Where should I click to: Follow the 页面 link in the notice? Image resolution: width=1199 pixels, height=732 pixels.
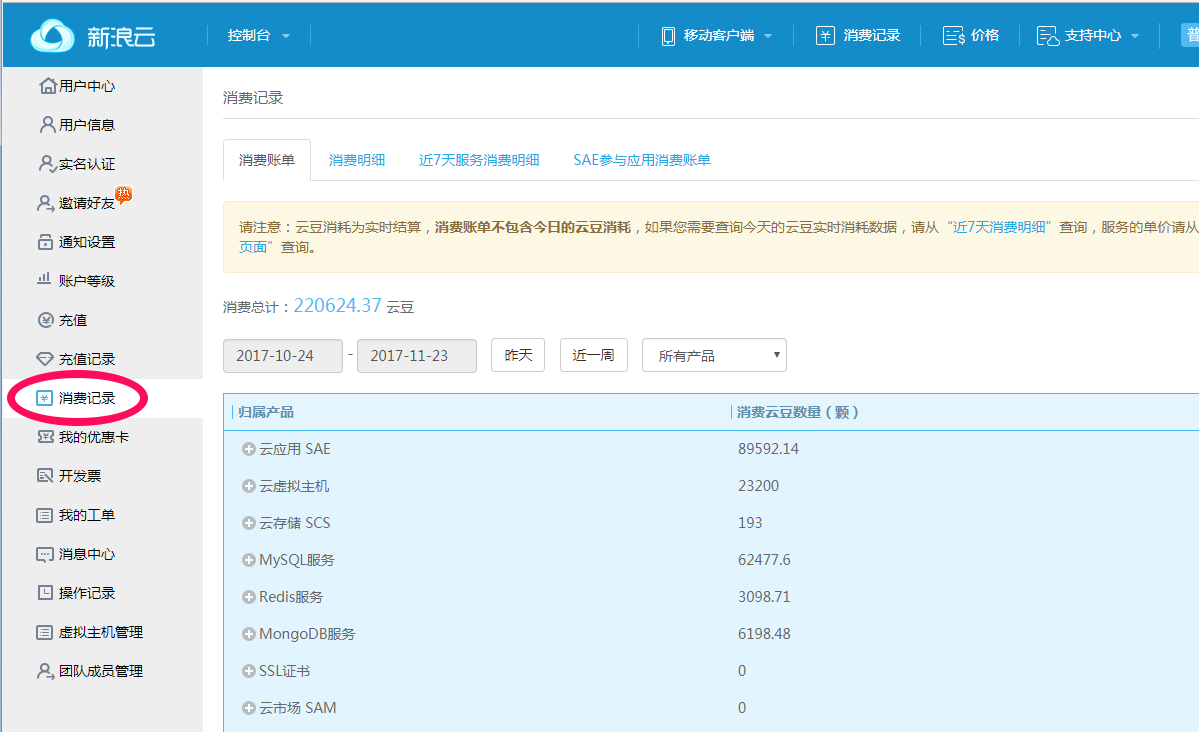pos(256,247)
